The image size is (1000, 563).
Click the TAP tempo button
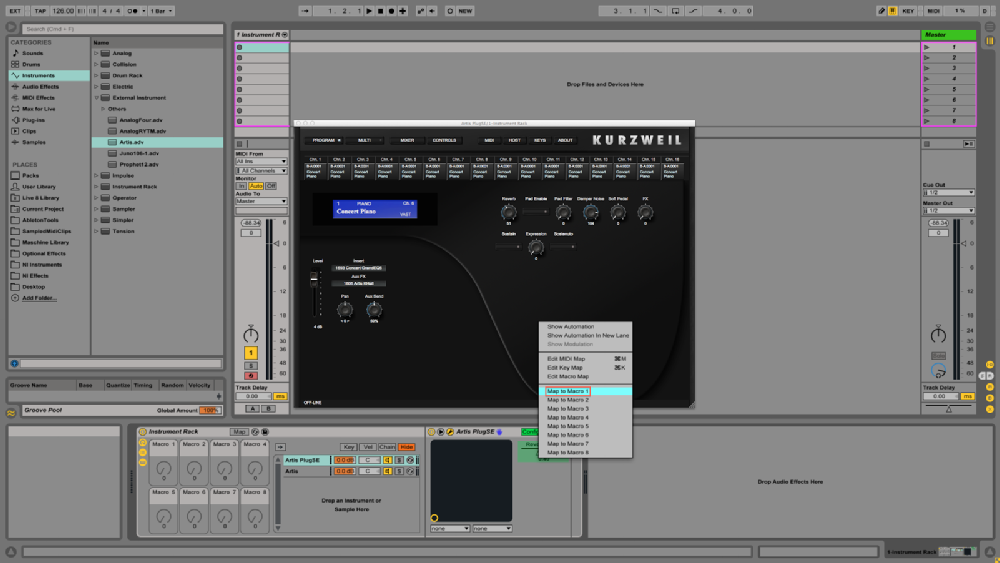(x=39, y=11)
